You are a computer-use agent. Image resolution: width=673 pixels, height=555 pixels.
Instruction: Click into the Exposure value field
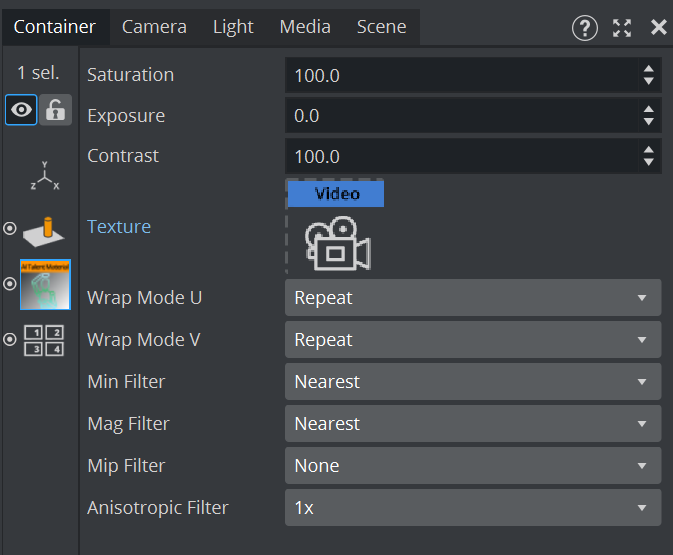(460, 116)
